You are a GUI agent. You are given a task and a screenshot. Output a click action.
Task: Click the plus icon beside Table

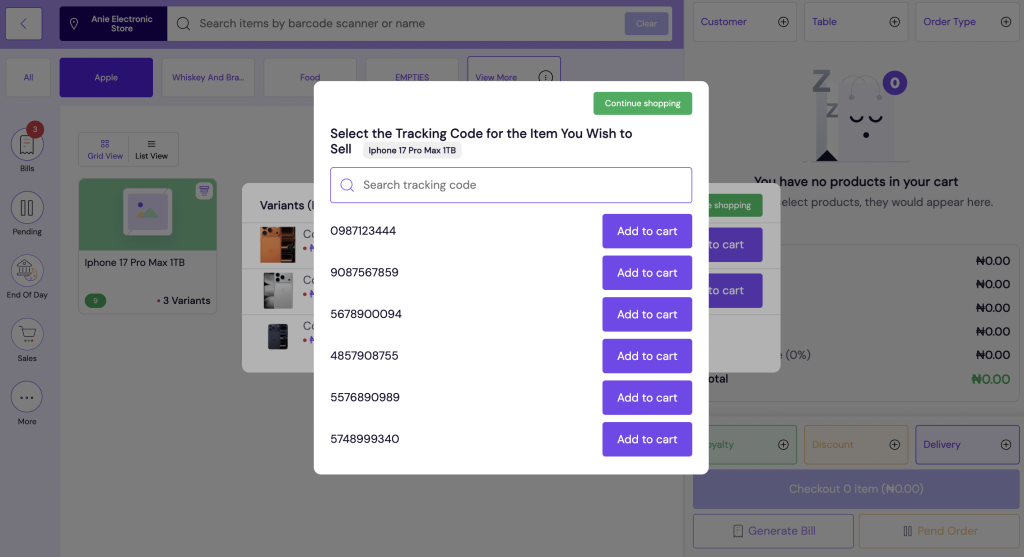(894, 22)
